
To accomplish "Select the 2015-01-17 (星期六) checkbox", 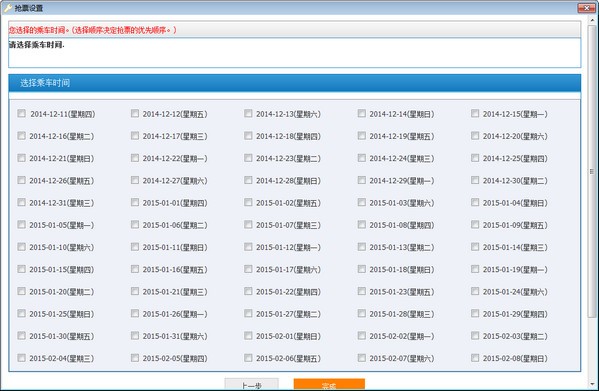I will point(248,269).
